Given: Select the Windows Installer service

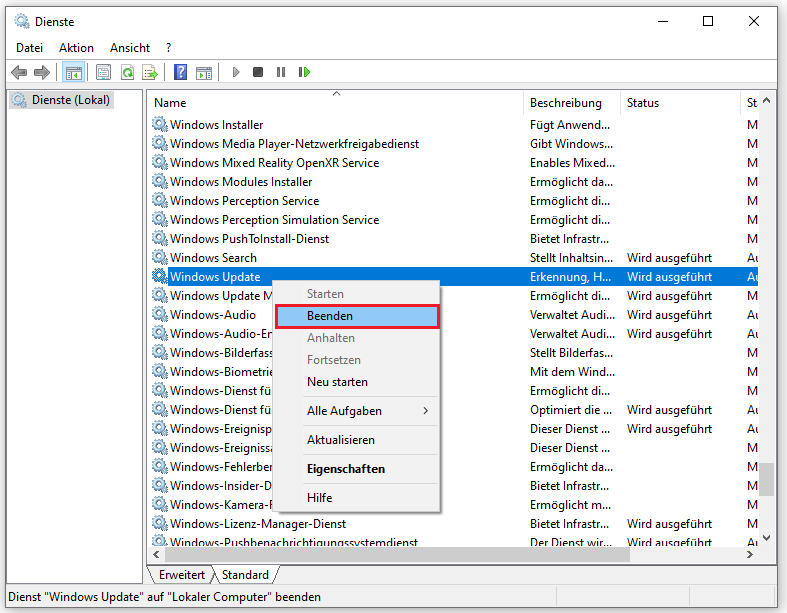Looking at the screenshot, I should tap(216, 125).
